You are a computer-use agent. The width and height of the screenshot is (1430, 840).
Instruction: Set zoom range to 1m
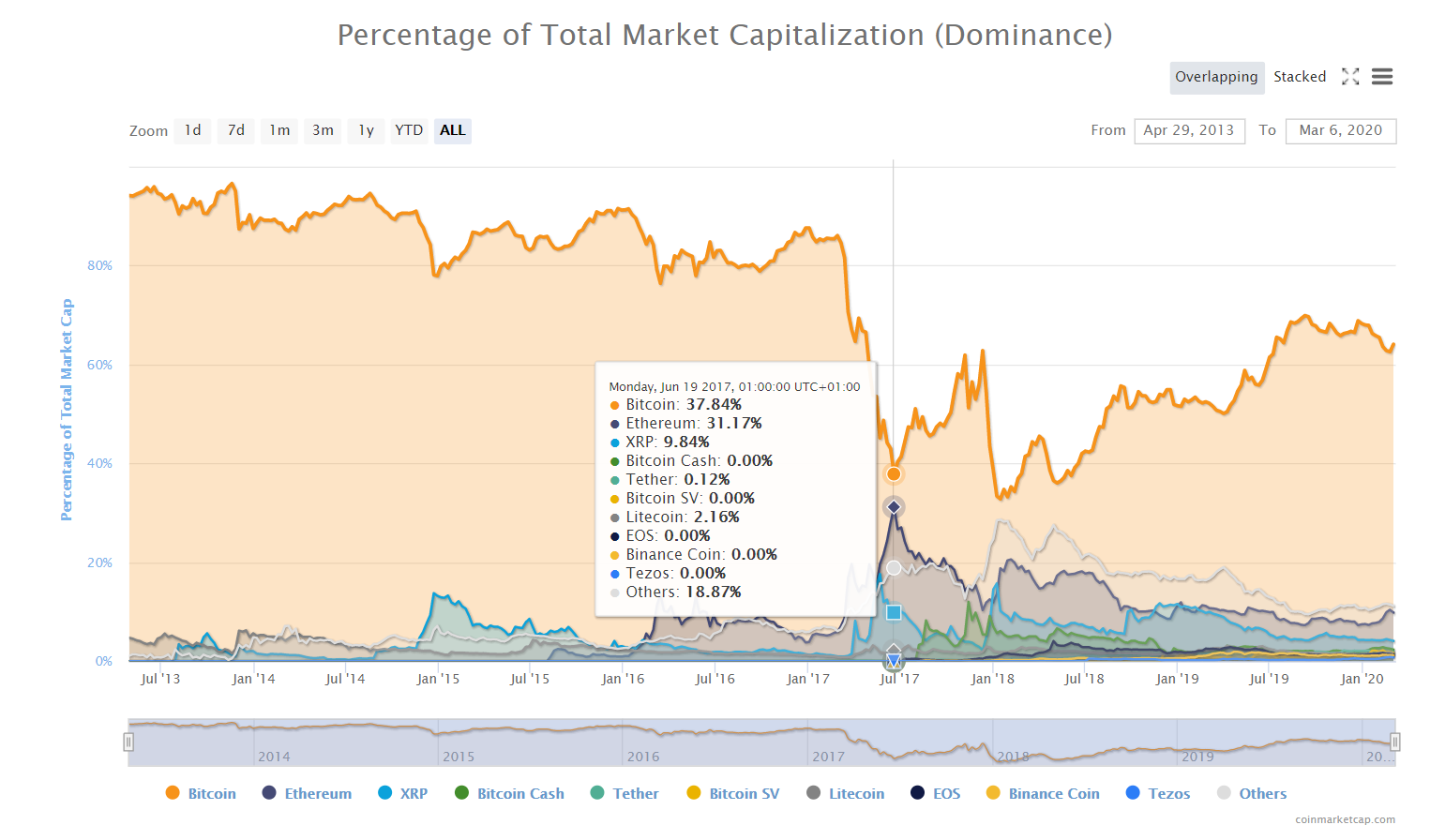pyautogui.click(x=279, y=130)
